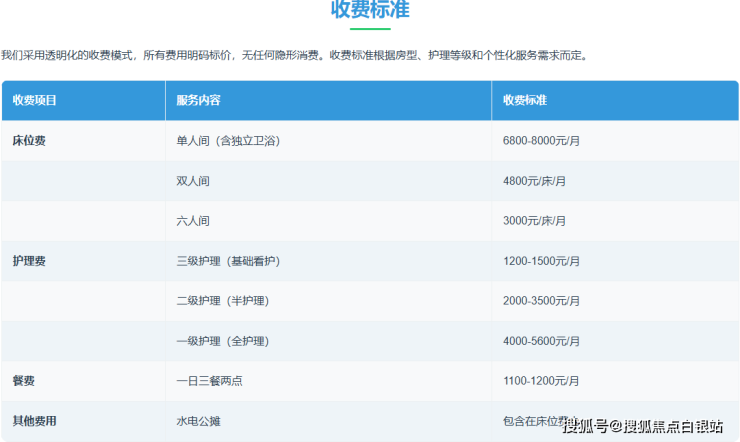The height and width of the screenshot is (442, 740).
Task: Click the 收费标准 page title heading
Action: (370, 11)
